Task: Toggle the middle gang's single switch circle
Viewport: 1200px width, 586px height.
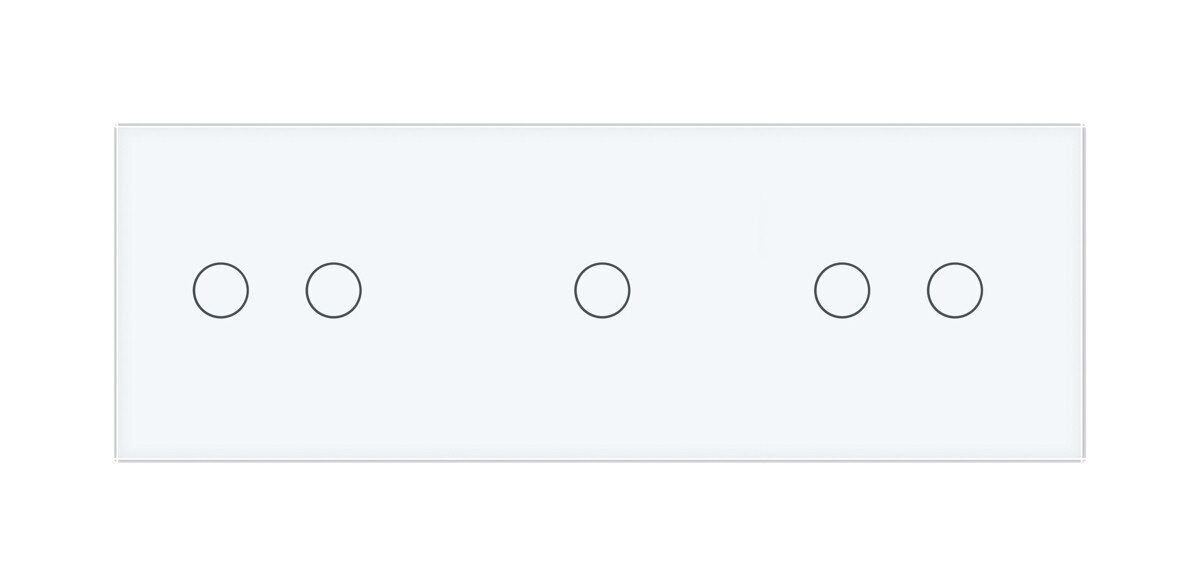Action: 602,290
